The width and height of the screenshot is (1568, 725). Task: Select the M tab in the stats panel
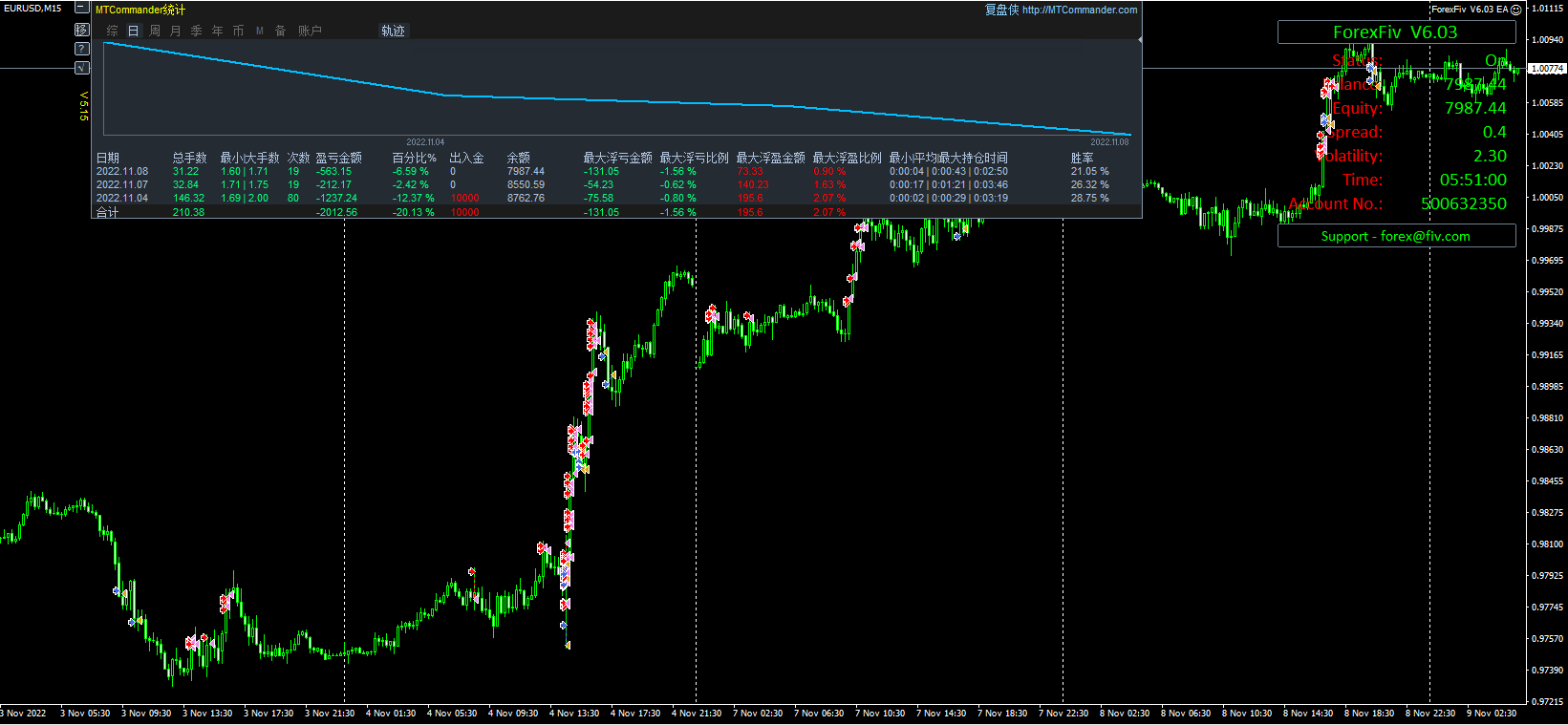(x=260, y=31)
